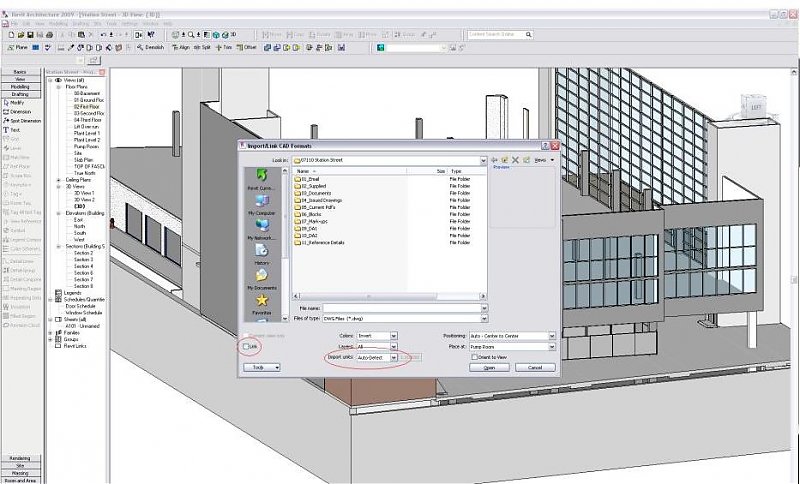The height and width of the screenshot is (484, 800).
Task: Click the Open button in the dialog
Action: click(x=489, y=368)
